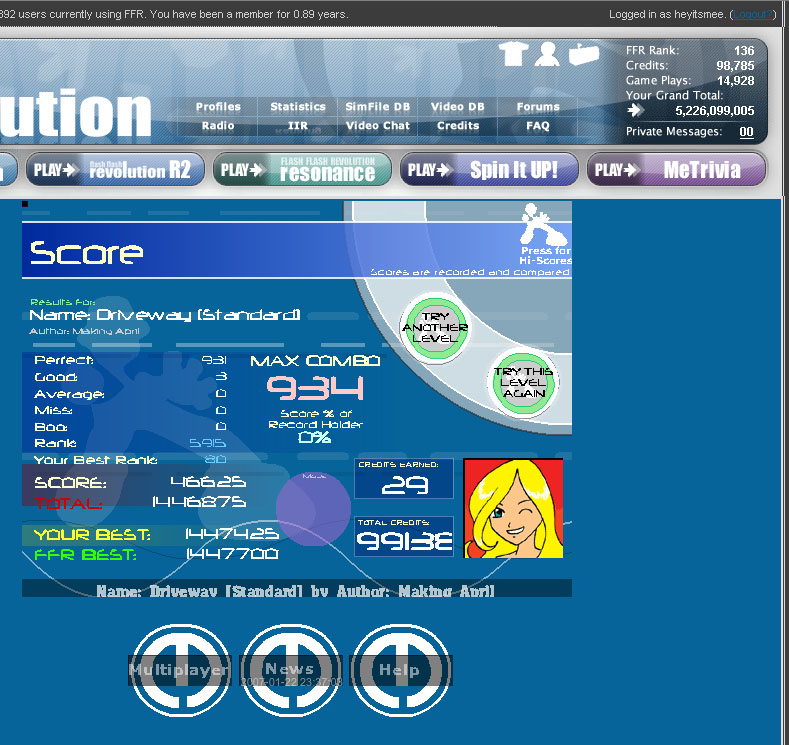Click bottom bar song name by author
The height and width of the screenshot is (745, 789).
tap(295, 591)
